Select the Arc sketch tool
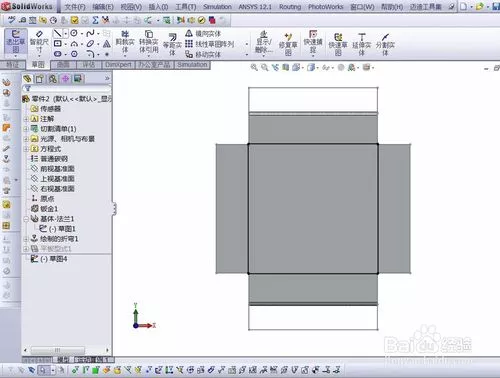The height and width of the screenshot is (378, 500). [x=74, y=44]
